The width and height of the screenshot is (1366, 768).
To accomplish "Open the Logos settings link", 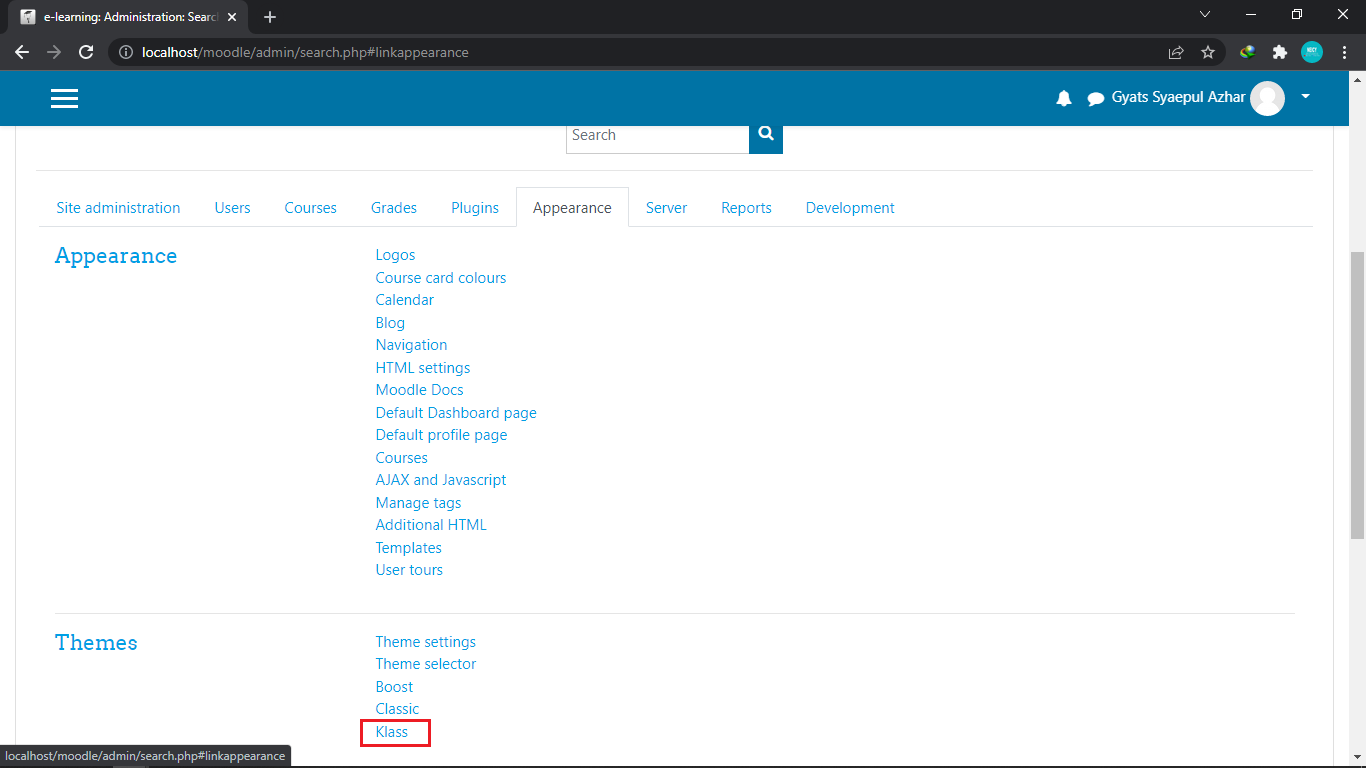I will (395, 255).
